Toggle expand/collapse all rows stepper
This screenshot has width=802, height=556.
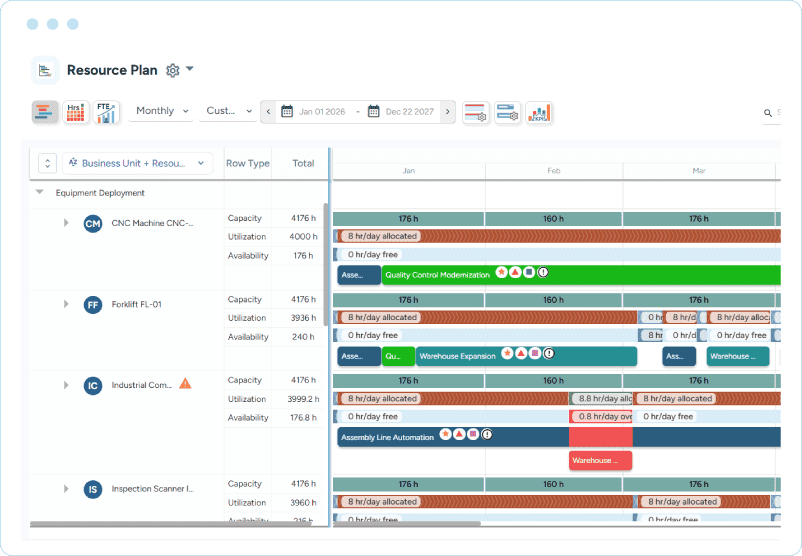(48, 163)
